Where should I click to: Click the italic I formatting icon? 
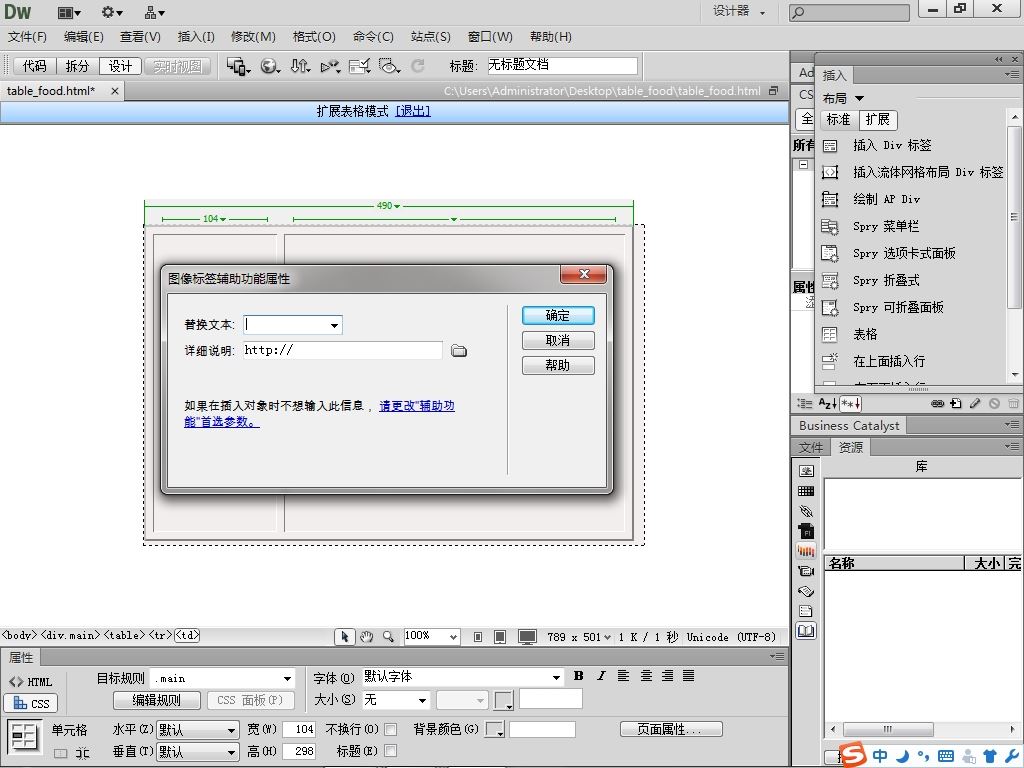tap(601, 676)
